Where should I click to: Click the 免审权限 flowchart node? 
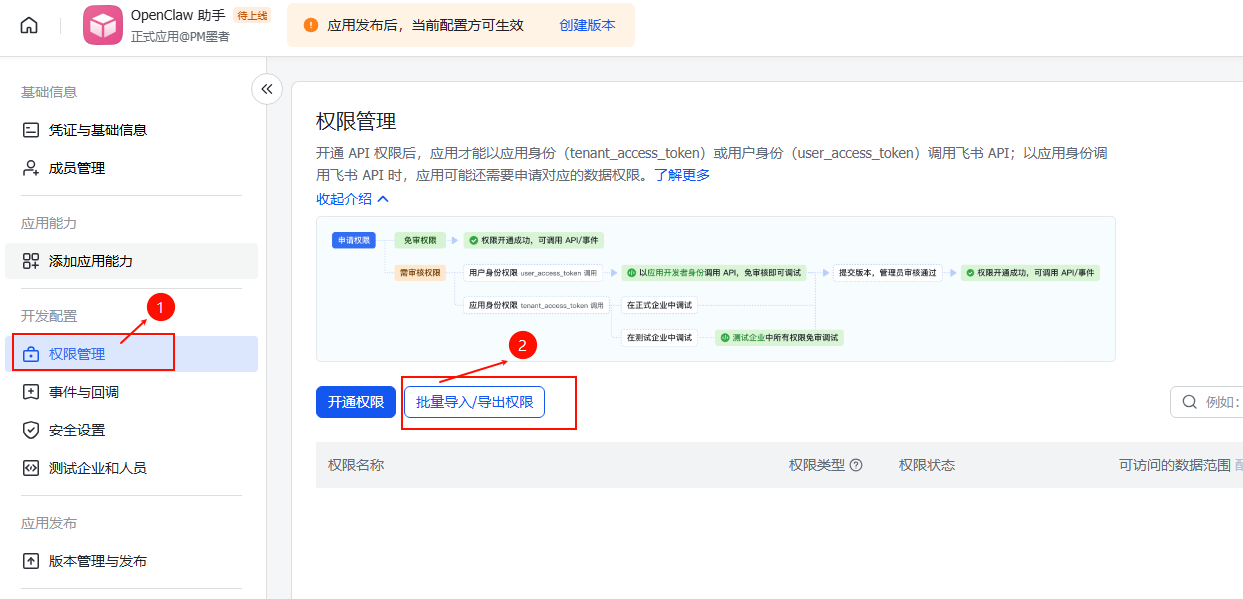tap(420, 240)
